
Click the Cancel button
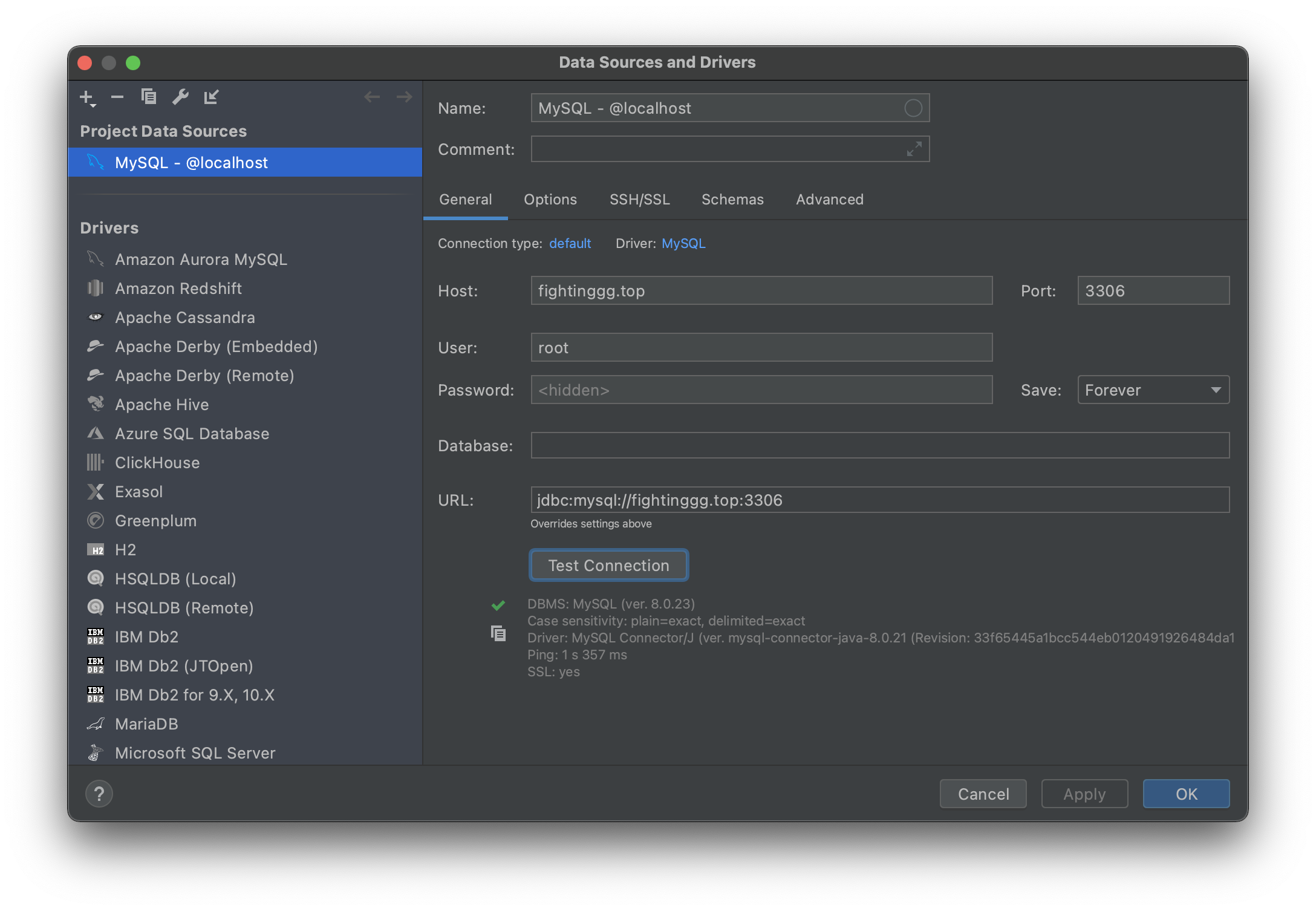pos(983,794)
